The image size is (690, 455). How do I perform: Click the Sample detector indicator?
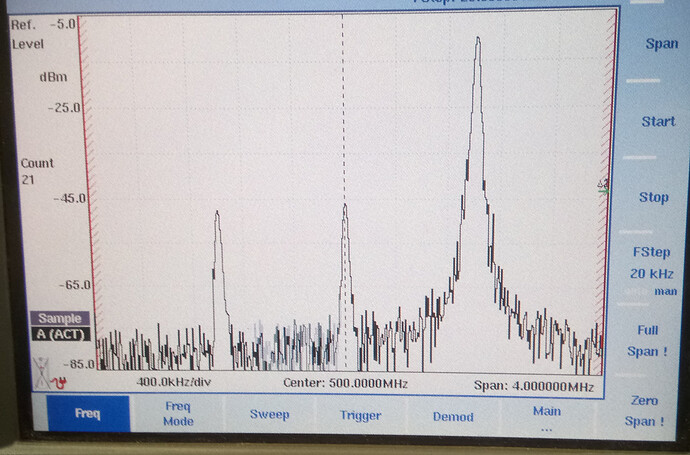pos(60,318)
